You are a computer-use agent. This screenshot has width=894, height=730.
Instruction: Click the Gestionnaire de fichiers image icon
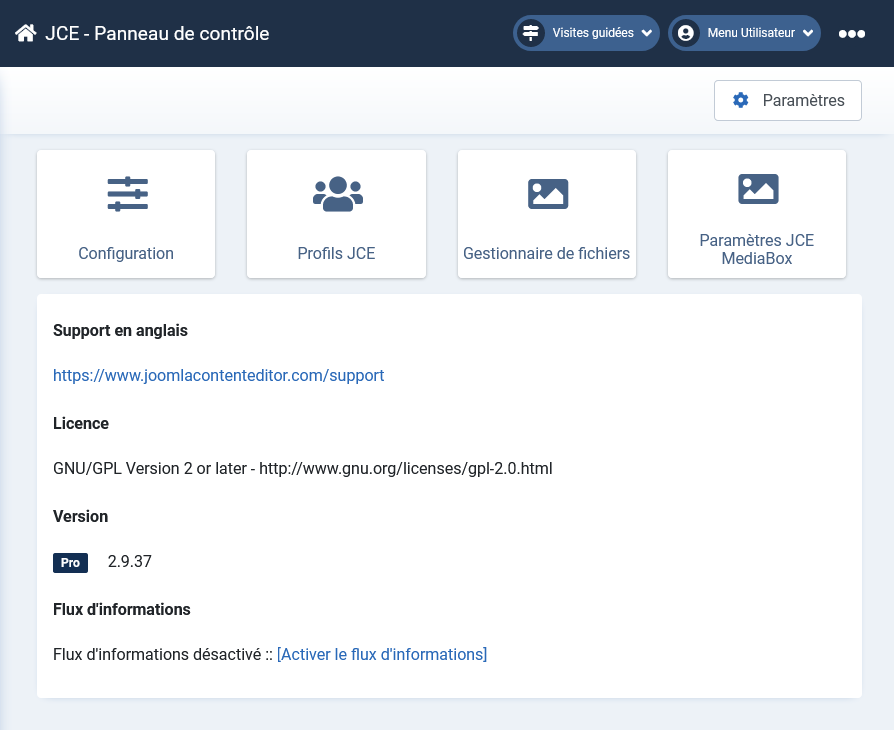click(548, 194)
